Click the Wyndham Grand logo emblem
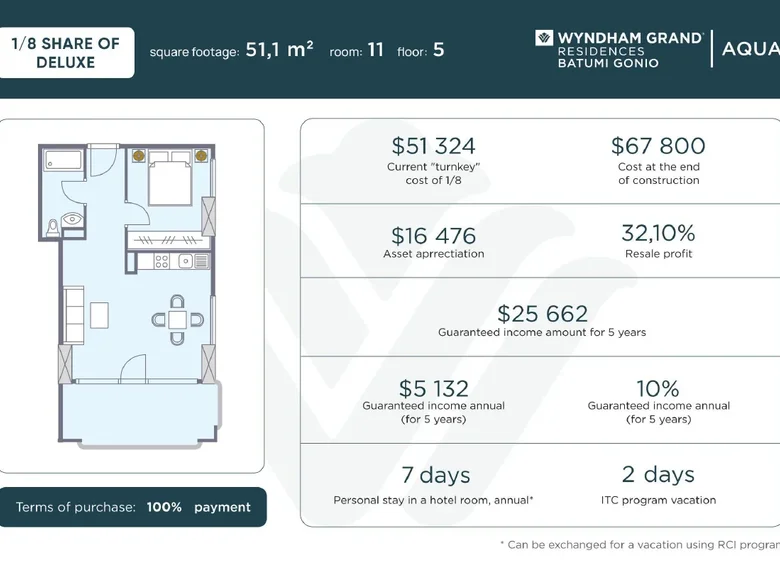Viewport: 780px width, 580px height. (544, 38)
